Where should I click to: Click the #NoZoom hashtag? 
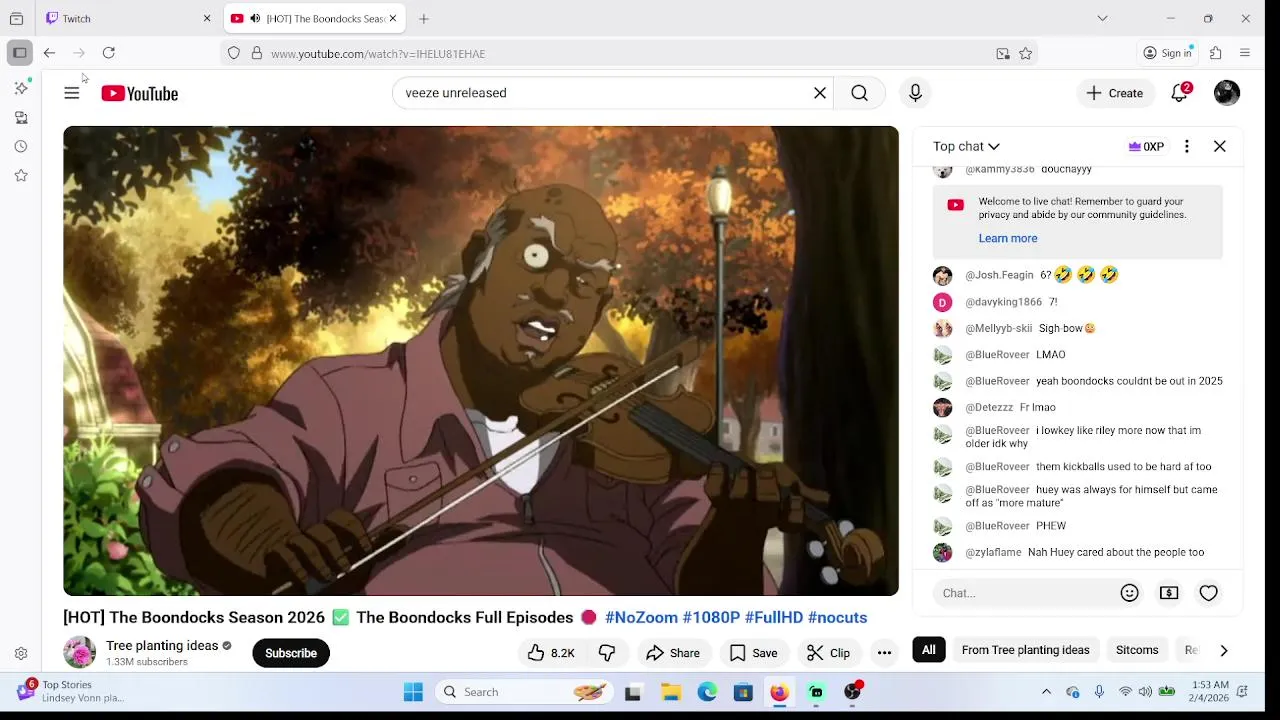tap(641, 617)
